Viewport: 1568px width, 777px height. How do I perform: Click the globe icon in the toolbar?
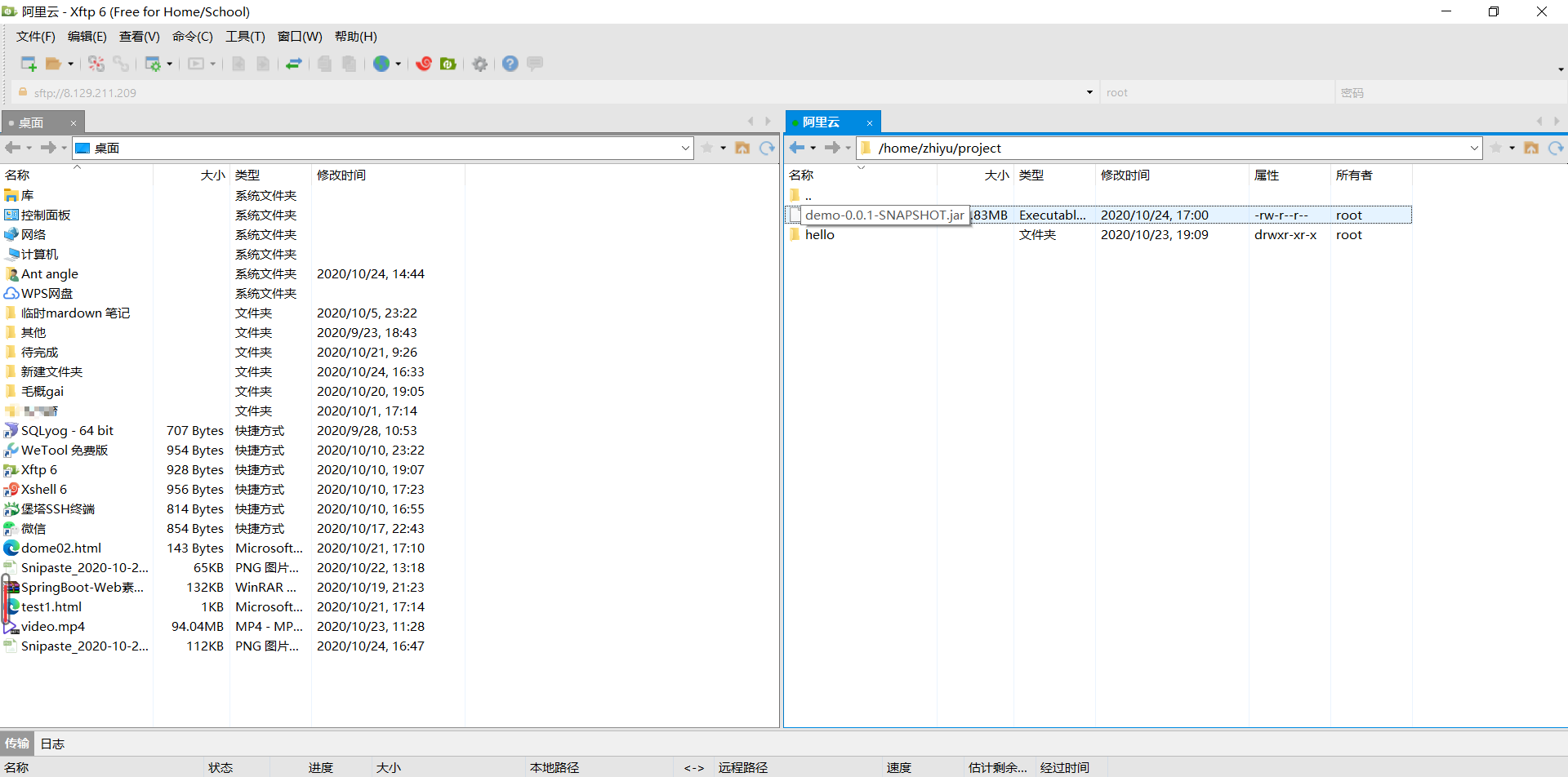[381, 64]
